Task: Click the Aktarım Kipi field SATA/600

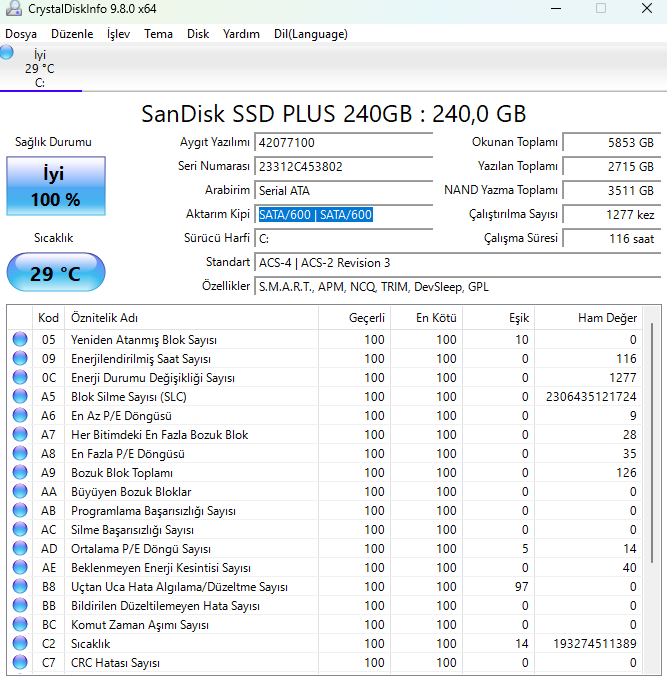Action: click(x=344, y=214)
